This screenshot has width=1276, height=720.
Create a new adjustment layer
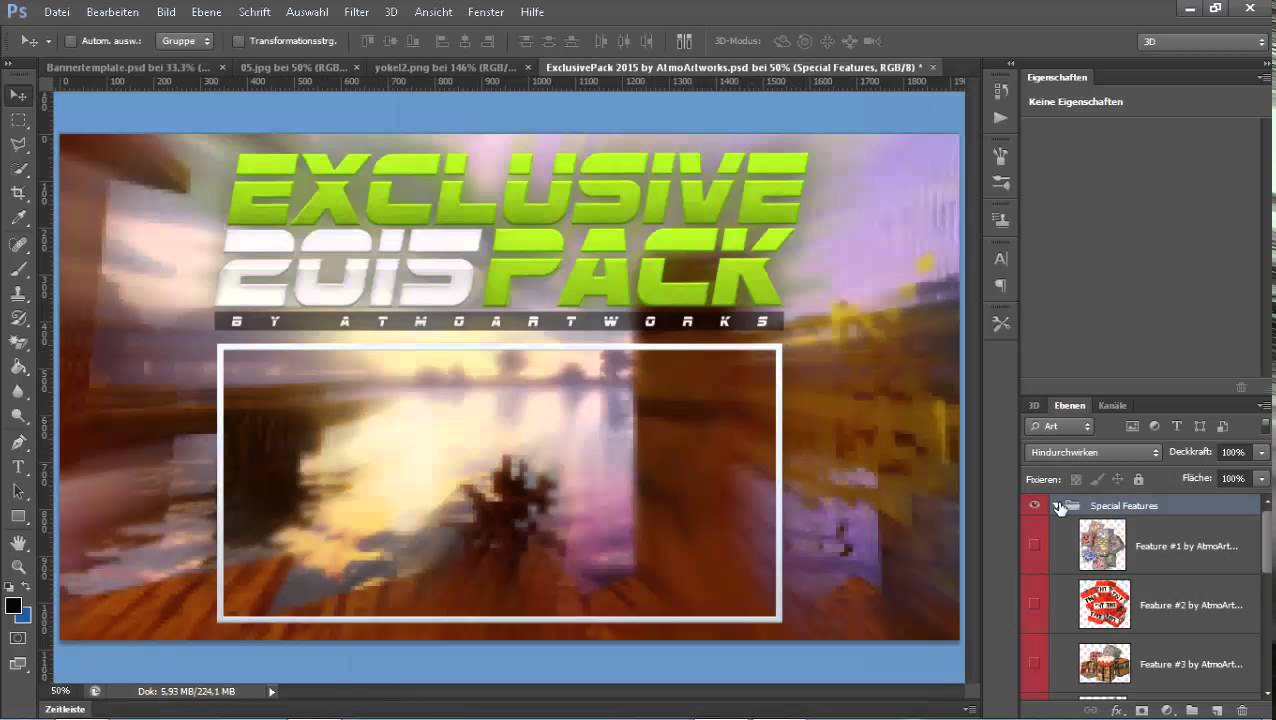(1167, 711)
